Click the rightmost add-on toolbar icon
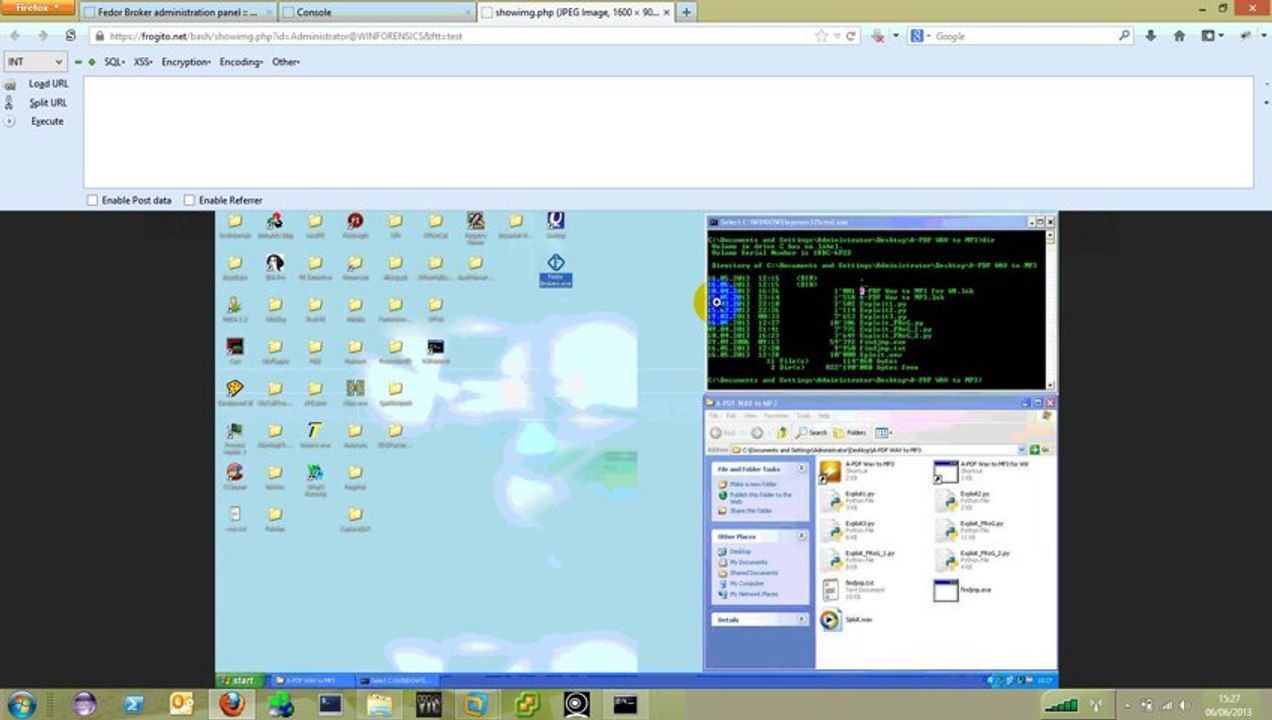1272x720 pixels. pyautogui.click(x=1247, y=36)
